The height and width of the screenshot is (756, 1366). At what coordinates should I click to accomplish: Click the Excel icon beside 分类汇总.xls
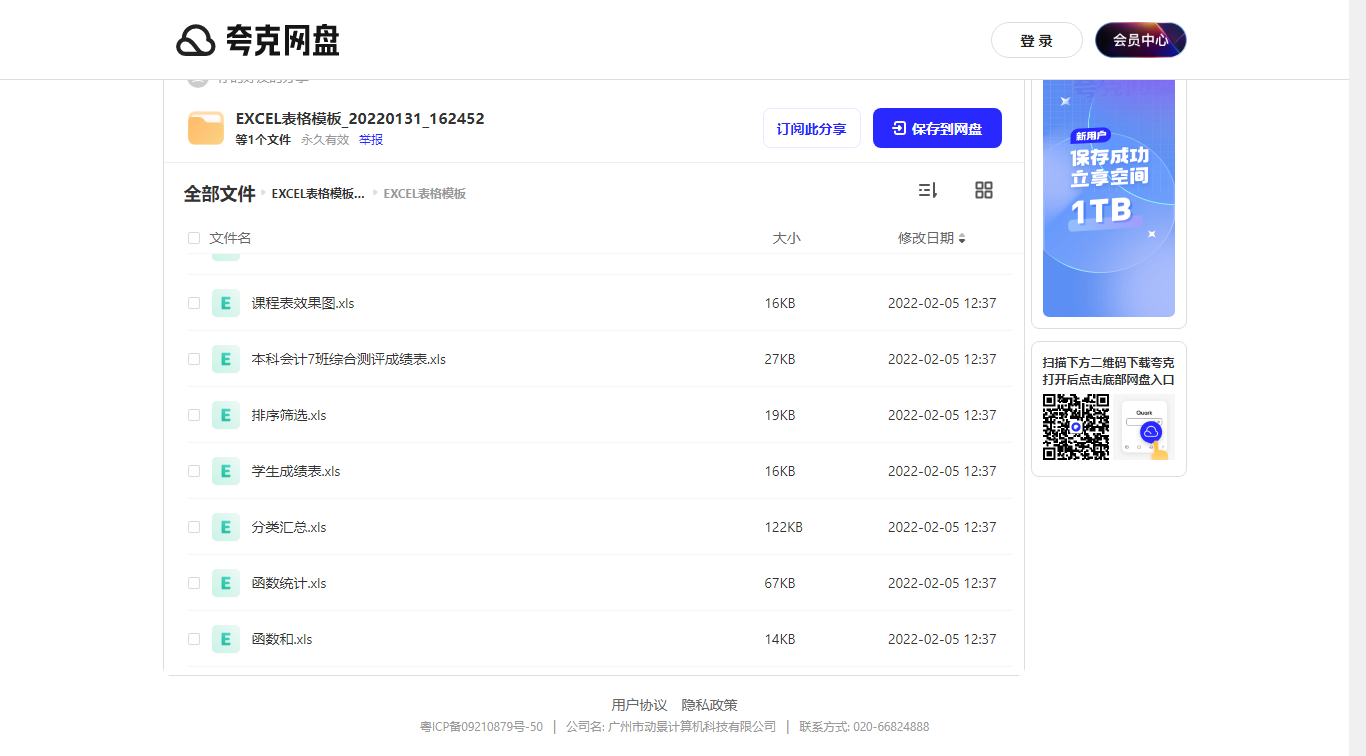click(x=225, y=527)
